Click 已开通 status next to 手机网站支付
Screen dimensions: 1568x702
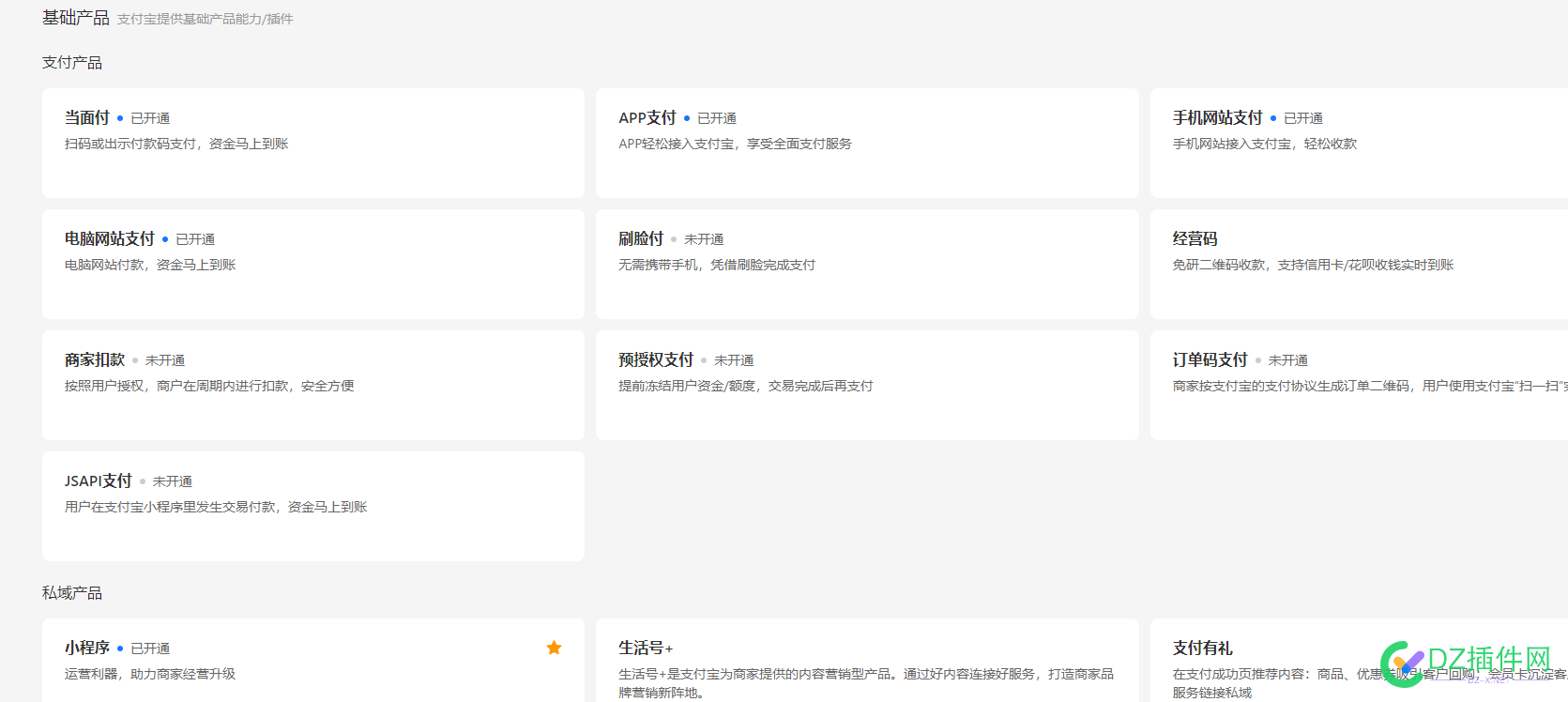pos(1303,118)
